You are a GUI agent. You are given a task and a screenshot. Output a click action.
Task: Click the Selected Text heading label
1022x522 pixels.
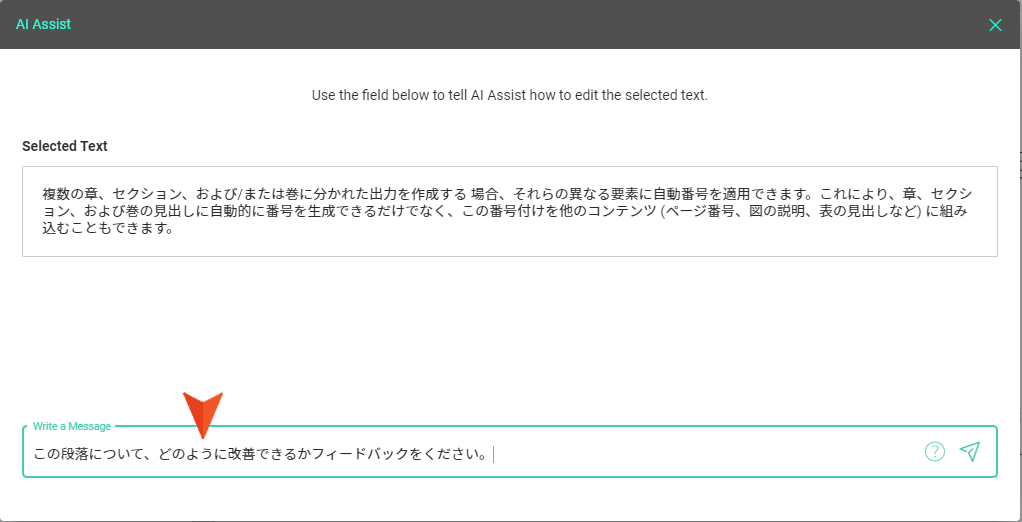[x=65, y=146]
